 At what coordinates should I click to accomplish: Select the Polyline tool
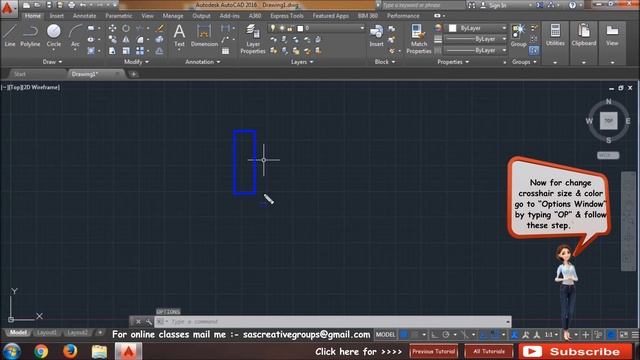coord(30,36)
